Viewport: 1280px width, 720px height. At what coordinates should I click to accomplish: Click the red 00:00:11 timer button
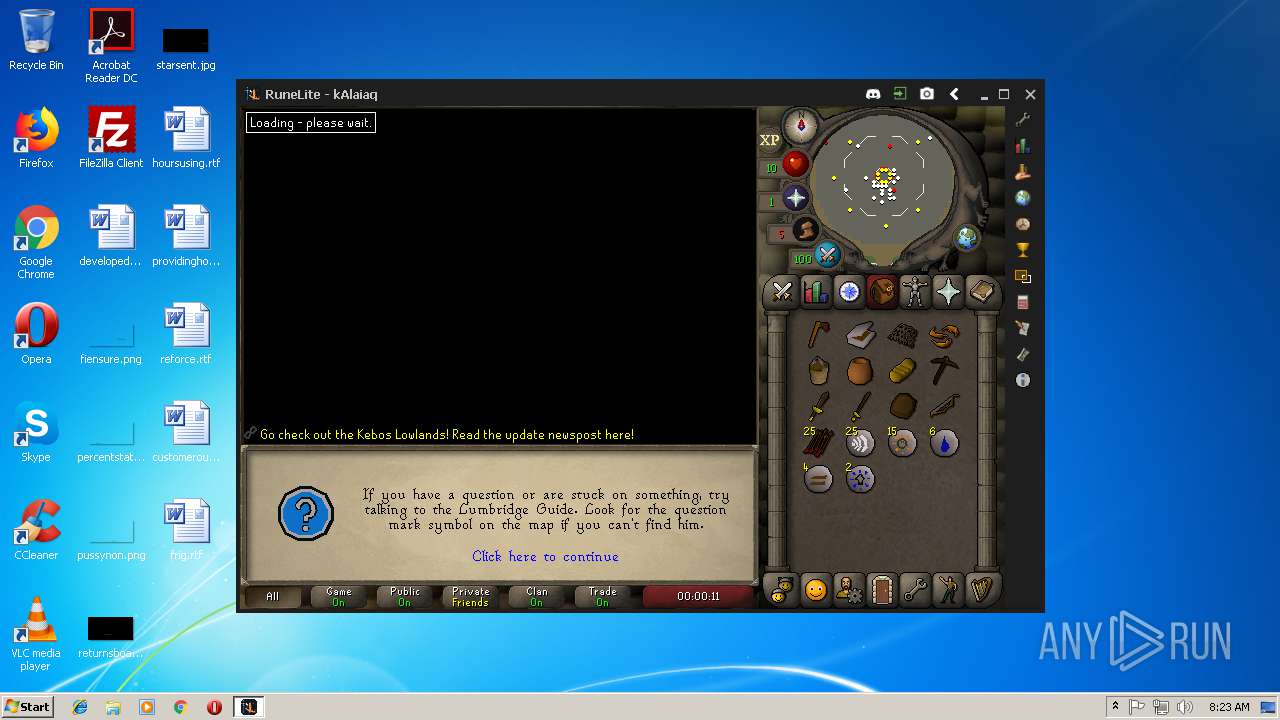698,596
